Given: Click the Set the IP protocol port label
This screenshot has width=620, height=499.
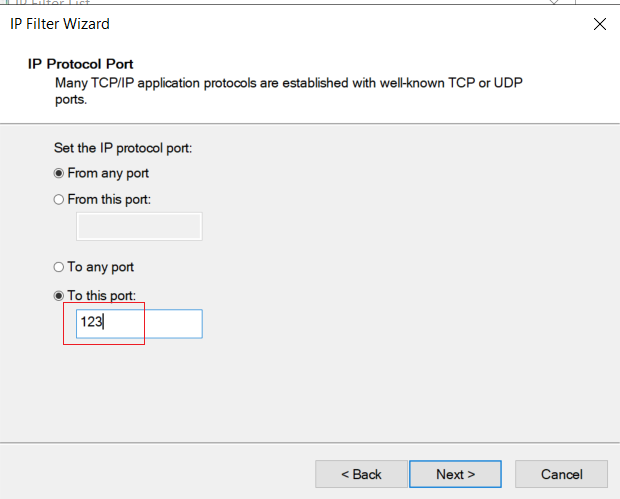Looking at the screenshot, I should [123, 148].
